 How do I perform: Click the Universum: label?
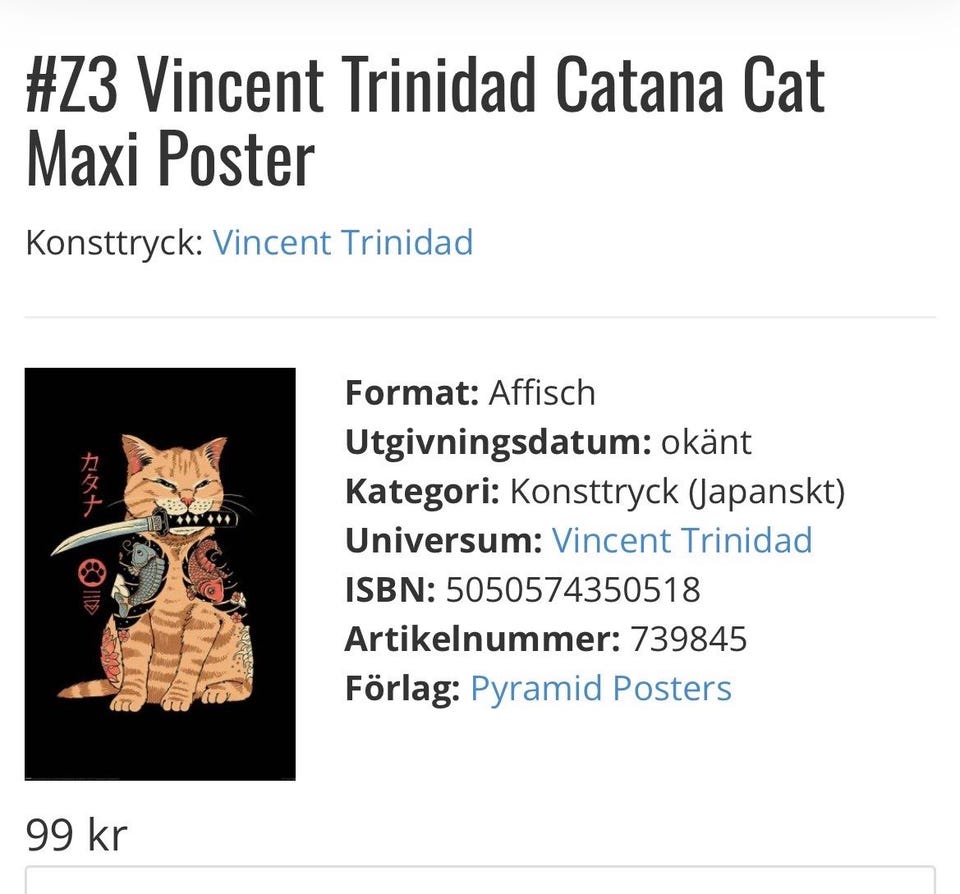click(x=443, y=540)
